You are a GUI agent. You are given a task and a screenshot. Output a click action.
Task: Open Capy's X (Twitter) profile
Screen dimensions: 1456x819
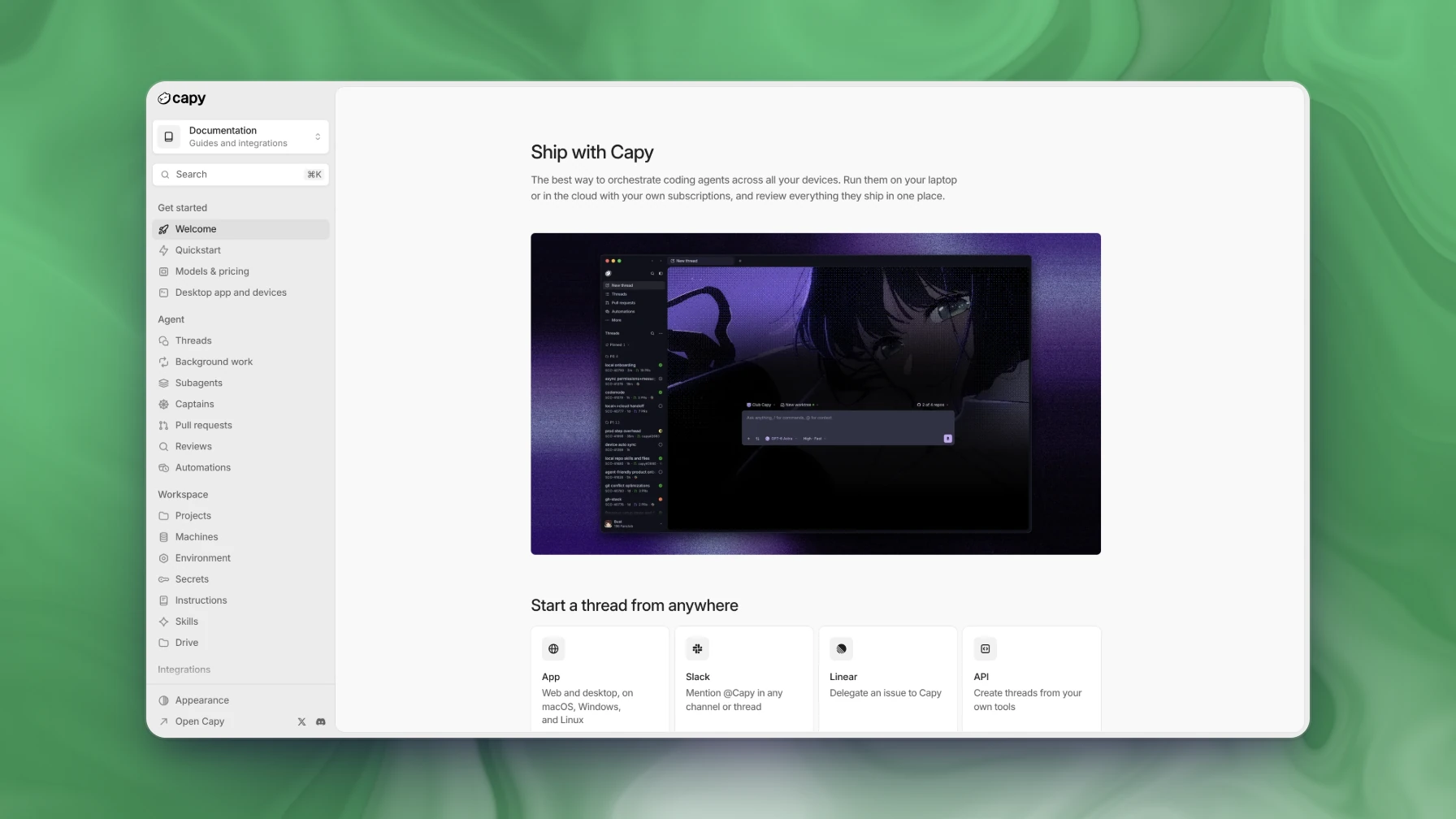pos(301,721)
